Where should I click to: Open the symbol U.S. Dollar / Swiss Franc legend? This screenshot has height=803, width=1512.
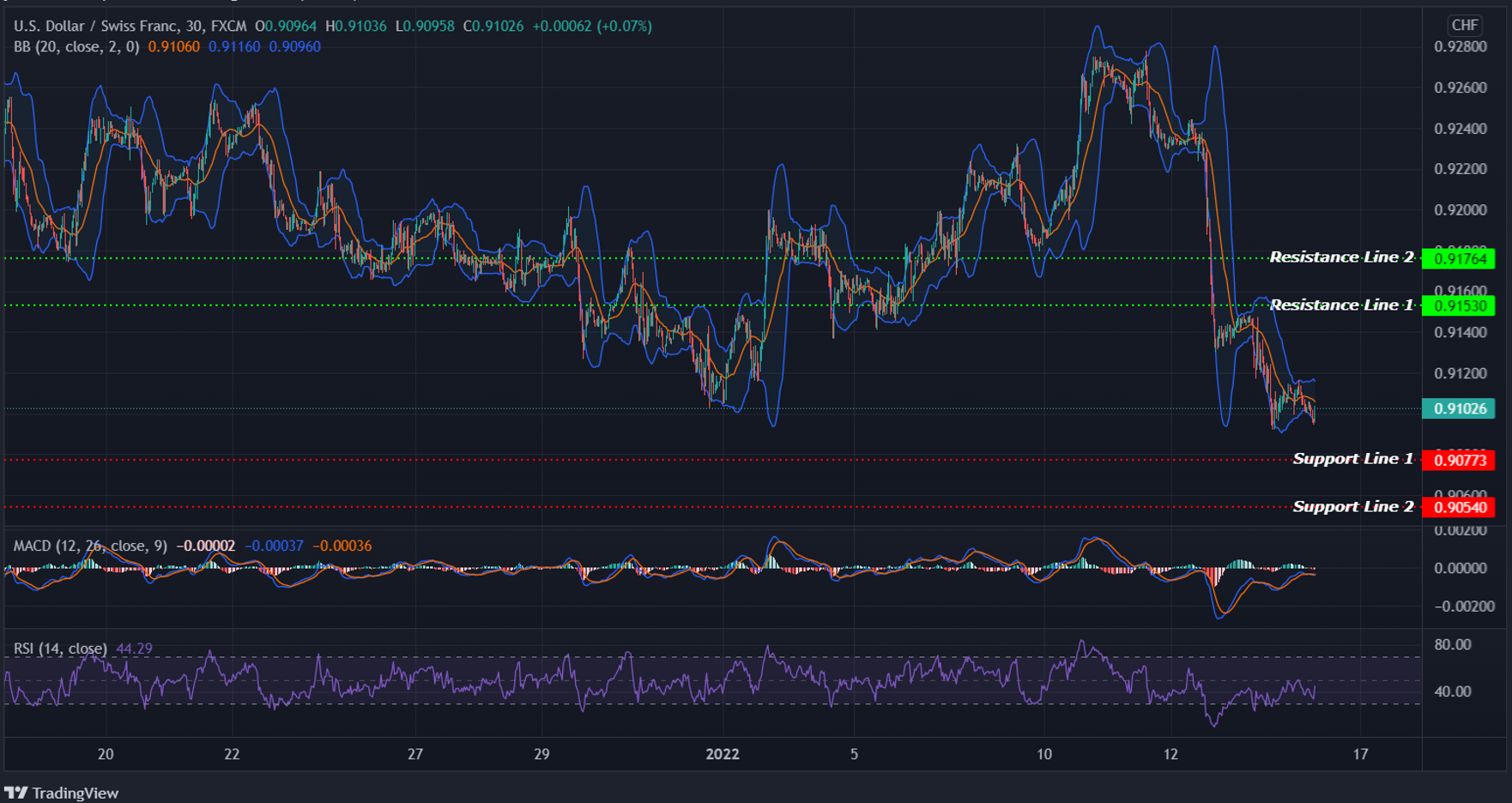[94, 27]
